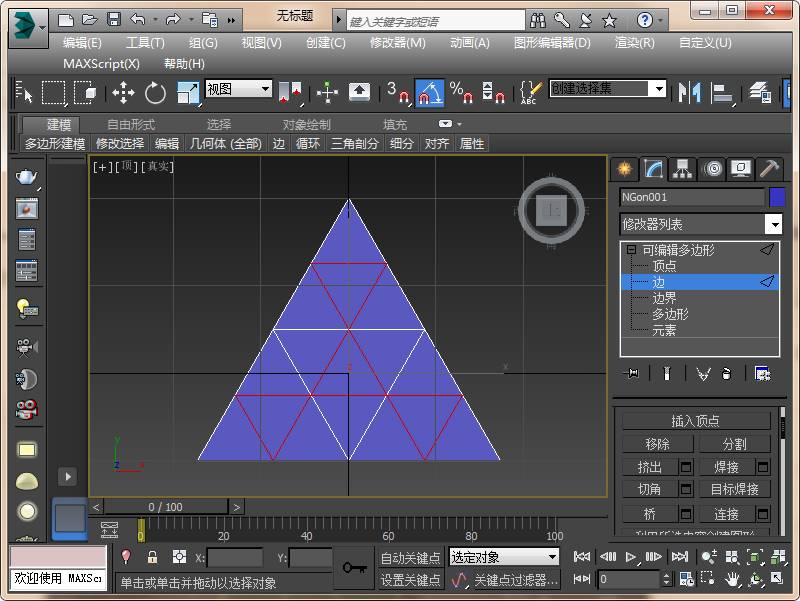Open the Display command panel tab
800x601 pixels.
click(741, 168)
